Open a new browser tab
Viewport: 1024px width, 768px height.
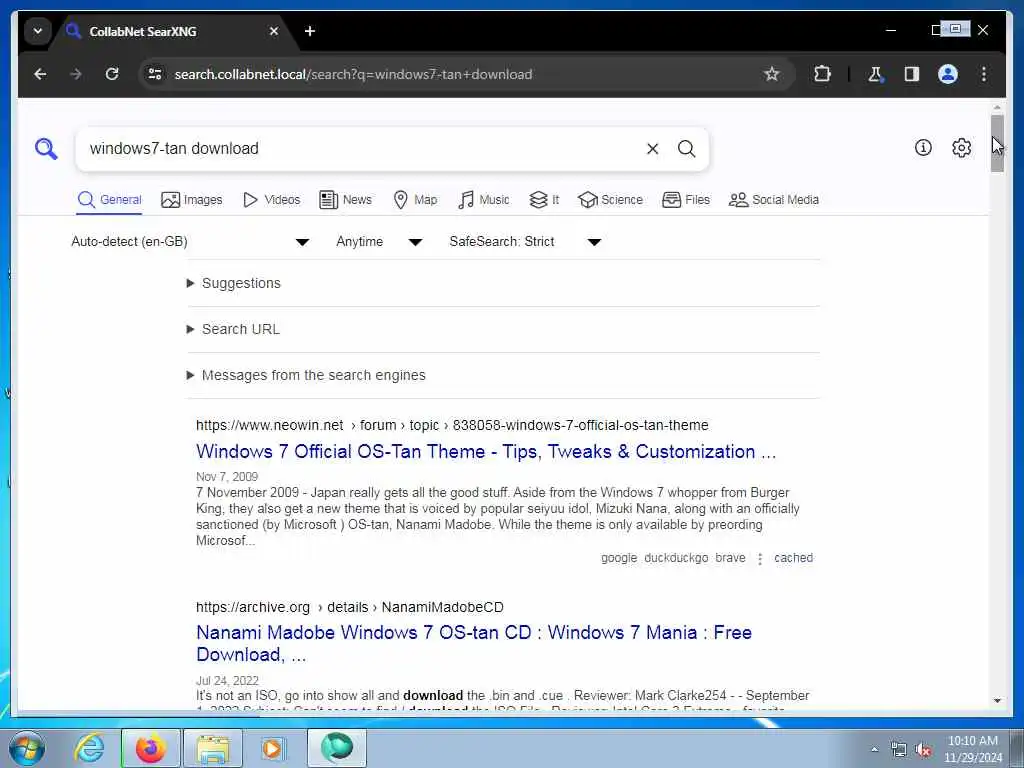click(310, 31)
